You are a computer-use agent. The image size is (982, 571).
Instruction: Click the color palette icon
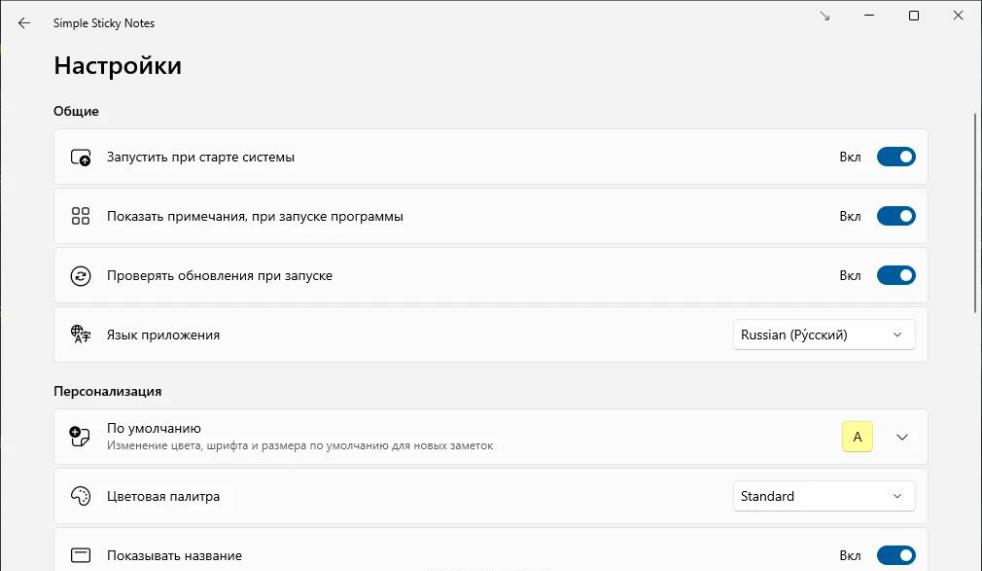(80, 496)
